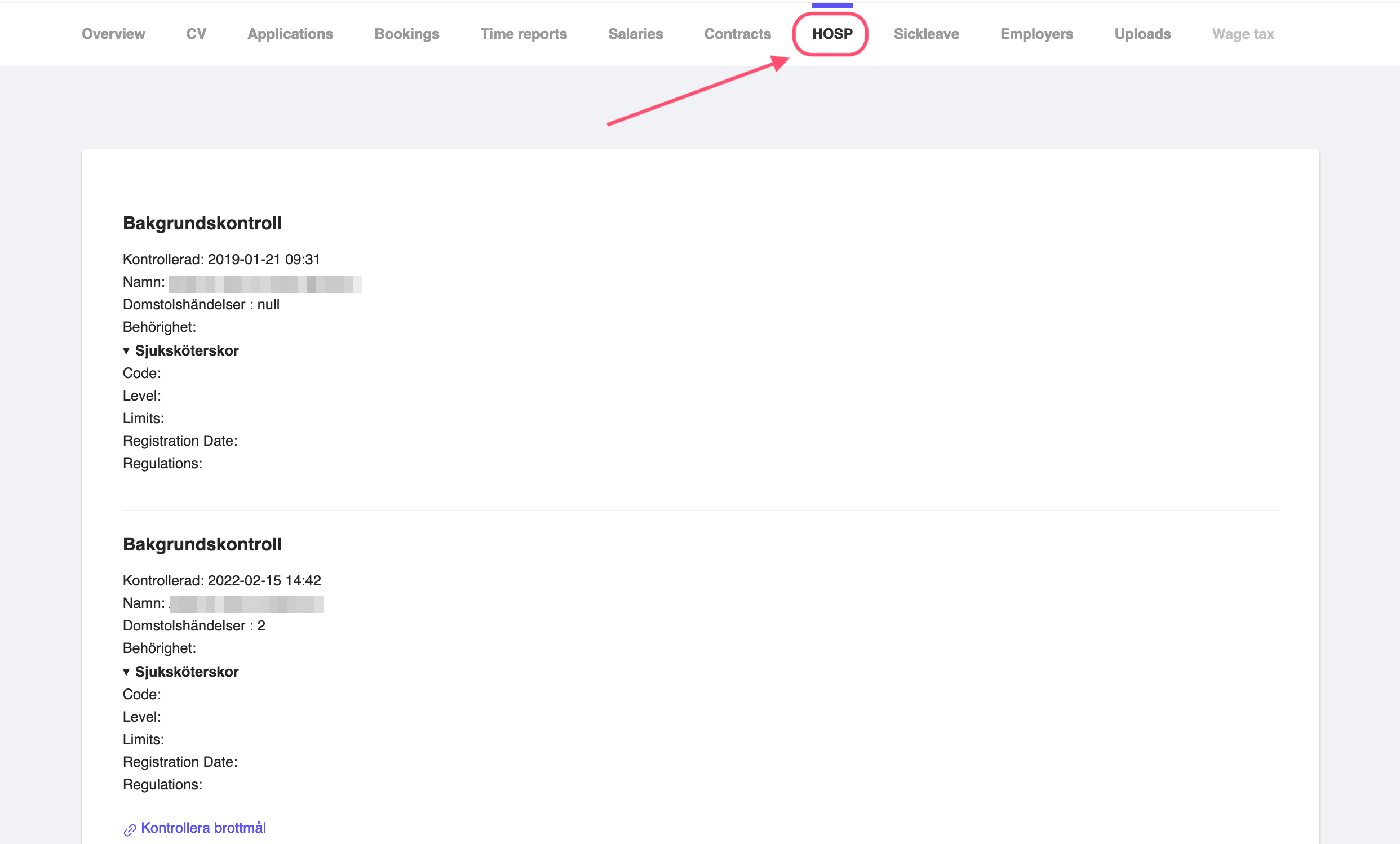1400x844 pixels.
Task: Open the Overview tab
Action: (113, 34)
